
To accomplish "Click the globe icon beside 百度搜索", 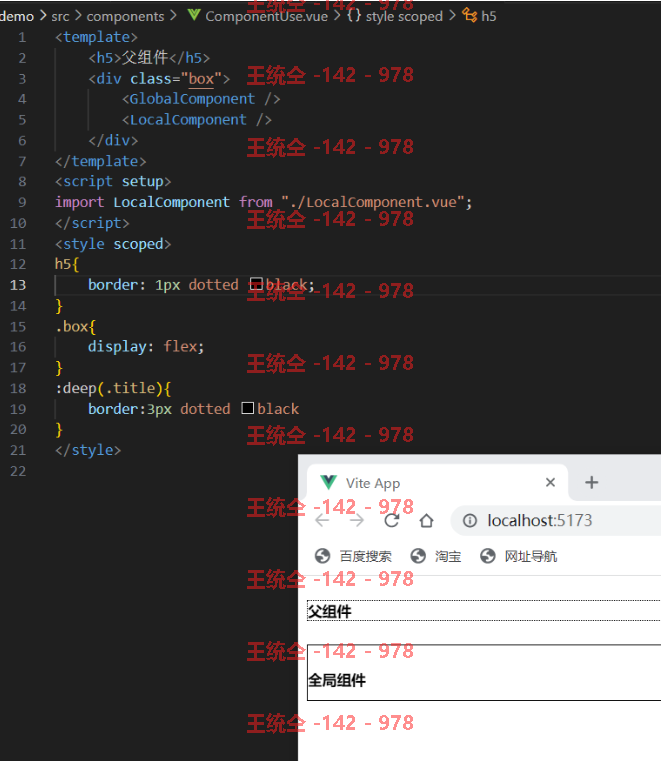I will click(322, 556).
